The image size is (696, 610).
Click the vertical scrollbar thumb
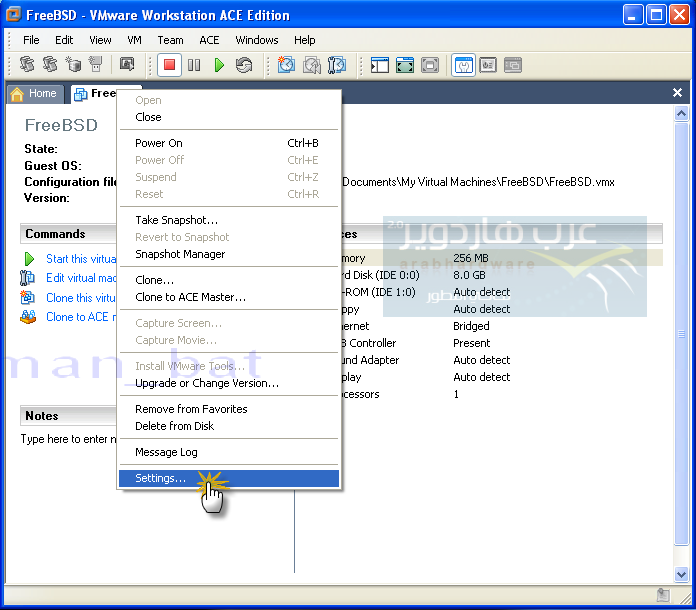(x=681, y=334)
